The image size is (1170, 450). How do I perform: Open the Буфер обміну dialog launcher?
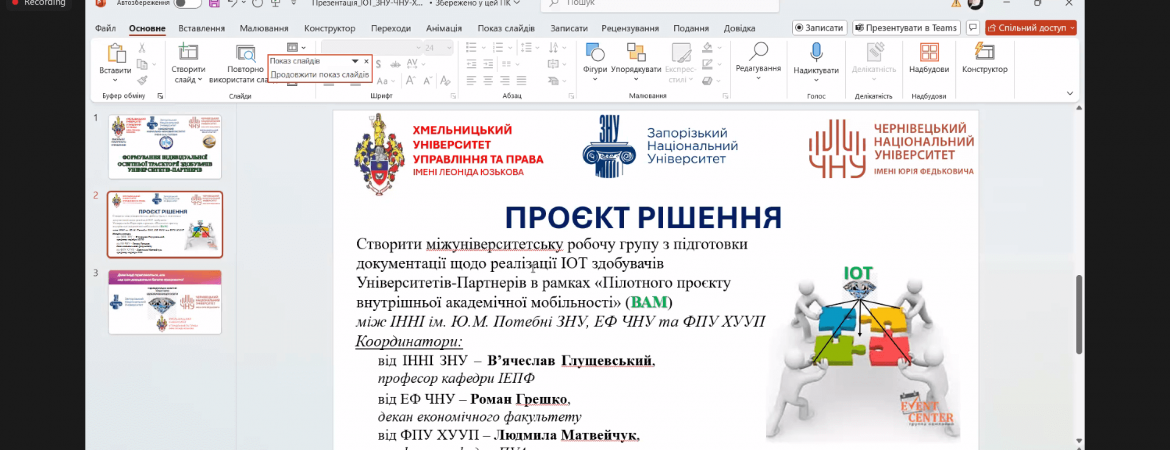[x=160, y=96]
